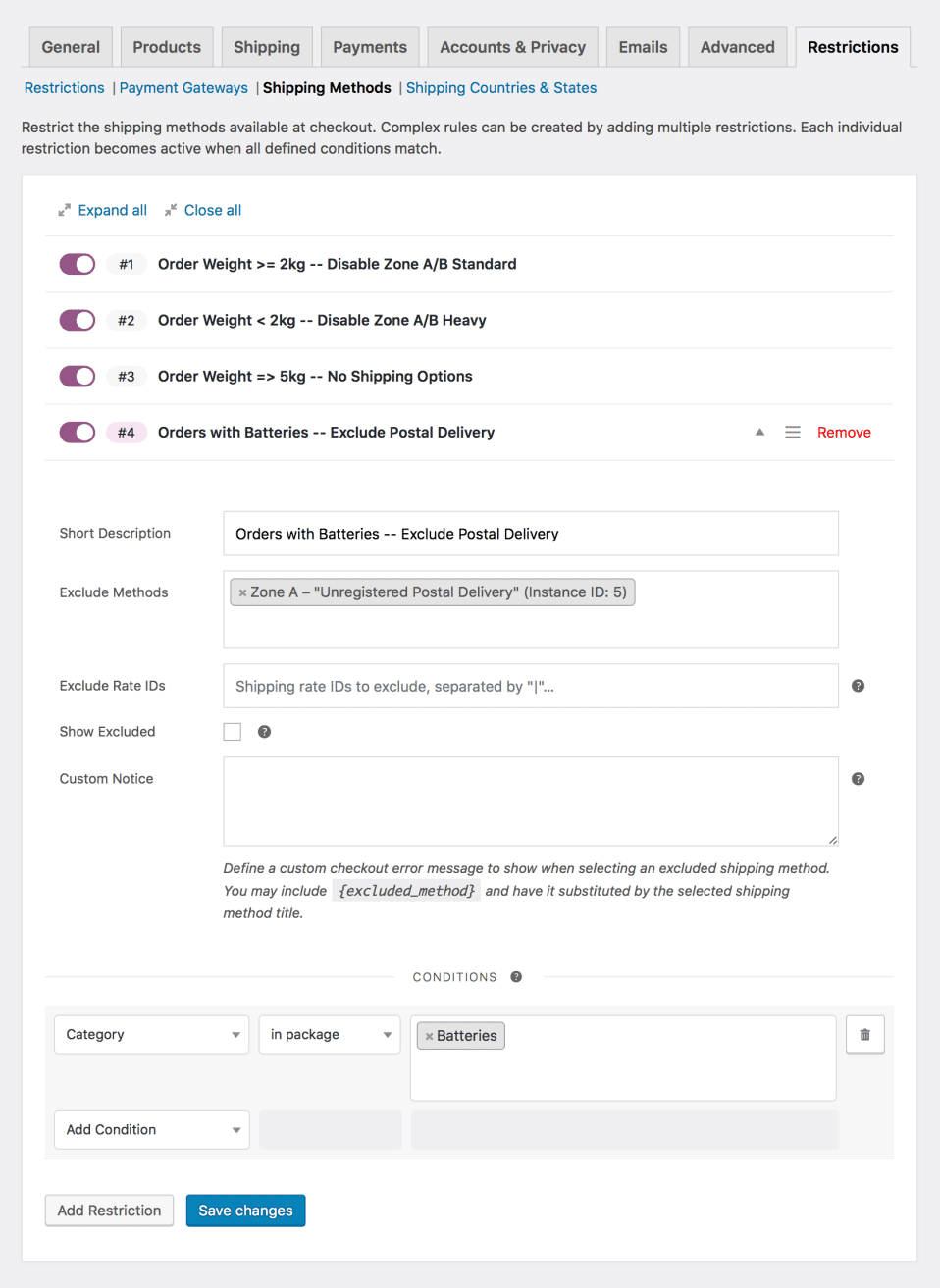Click the Save changes button
Screen dimensions: 940x1288
pyautogui.click(x=245, y=1211)
